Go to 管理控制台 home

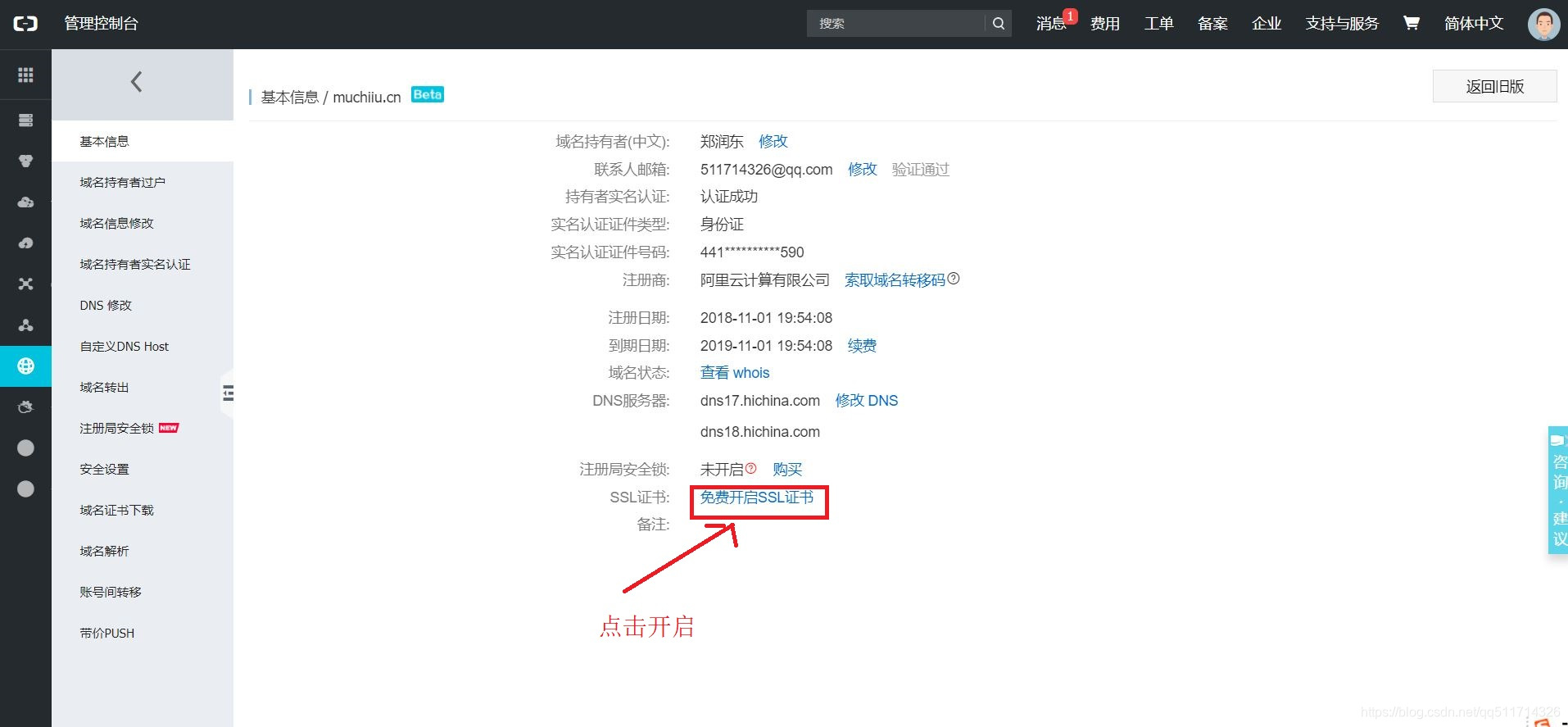tap(101, 24)
